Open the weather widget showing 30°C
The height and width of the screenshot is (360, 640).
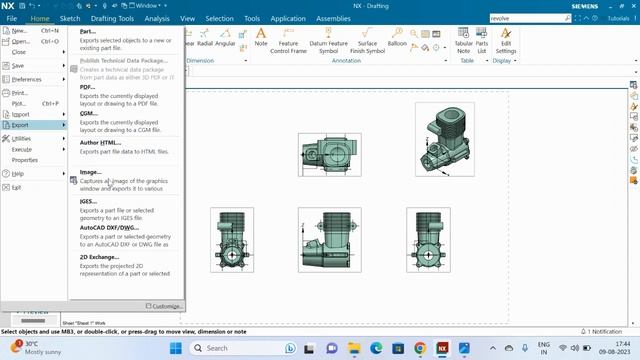[x=36, y=348]
